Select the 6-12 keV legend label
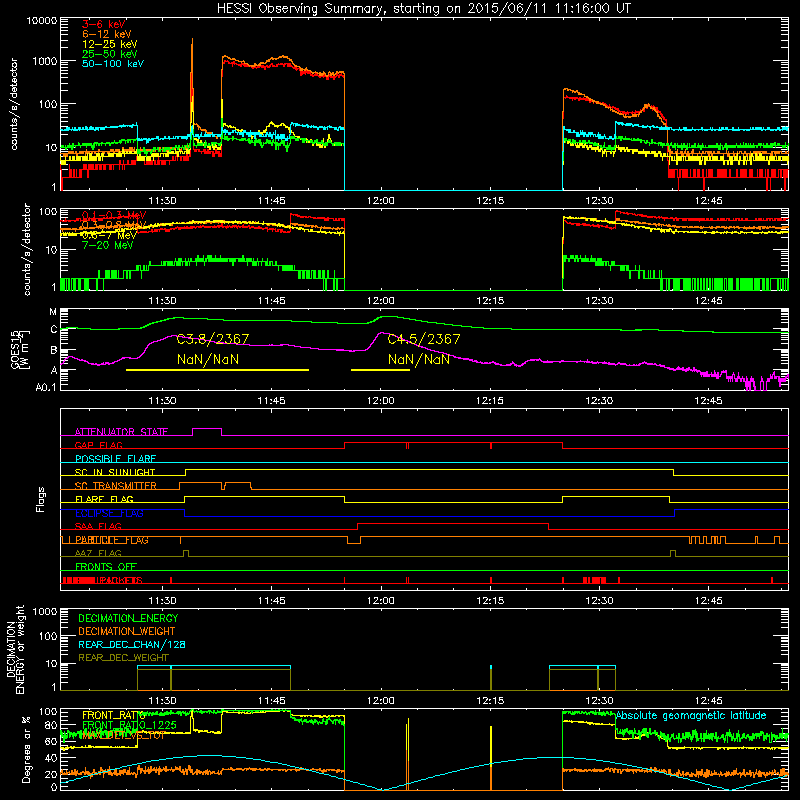The image size is (800, 800). click(107, 34)
